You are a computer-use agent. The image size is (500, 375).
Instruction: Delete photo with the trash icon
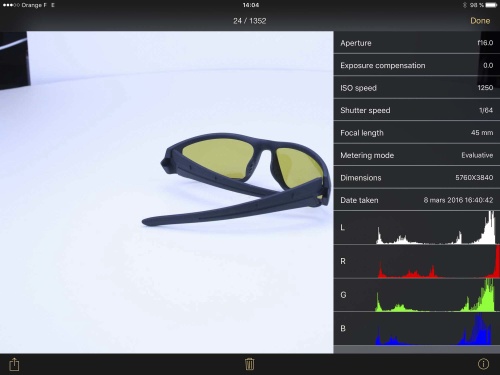250,364
